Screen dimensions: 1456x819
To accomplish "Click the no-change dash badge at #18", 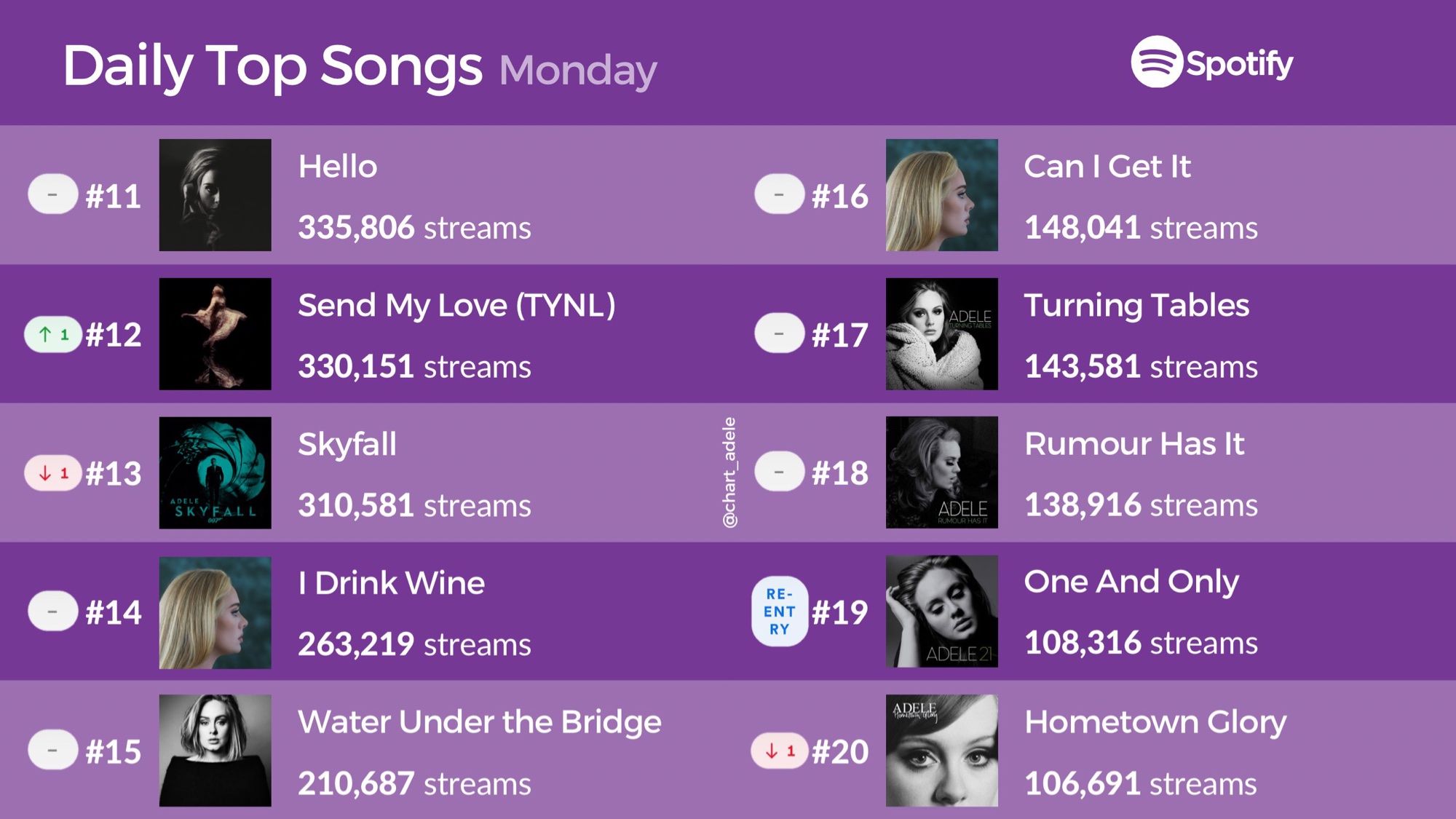I will coord(780,472).
